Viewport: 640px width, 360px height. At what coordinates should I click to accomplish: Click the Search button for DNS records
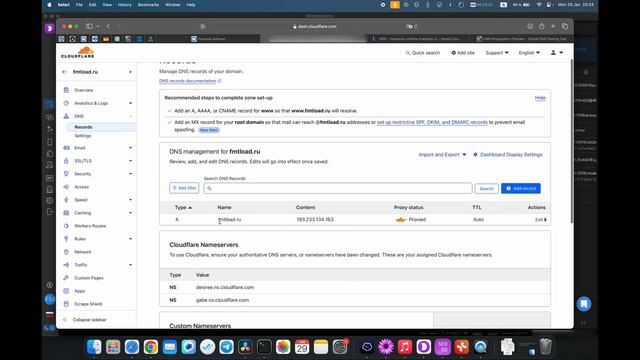click(x=487, y=189)
